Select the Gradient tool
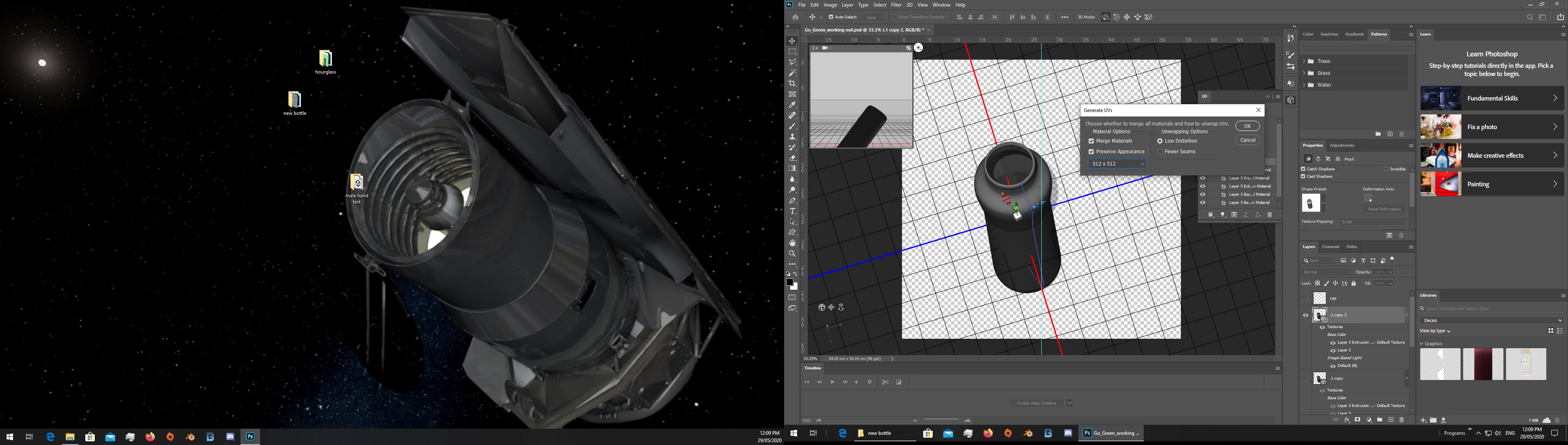The image size is (1568, 445). click(792, 169)
